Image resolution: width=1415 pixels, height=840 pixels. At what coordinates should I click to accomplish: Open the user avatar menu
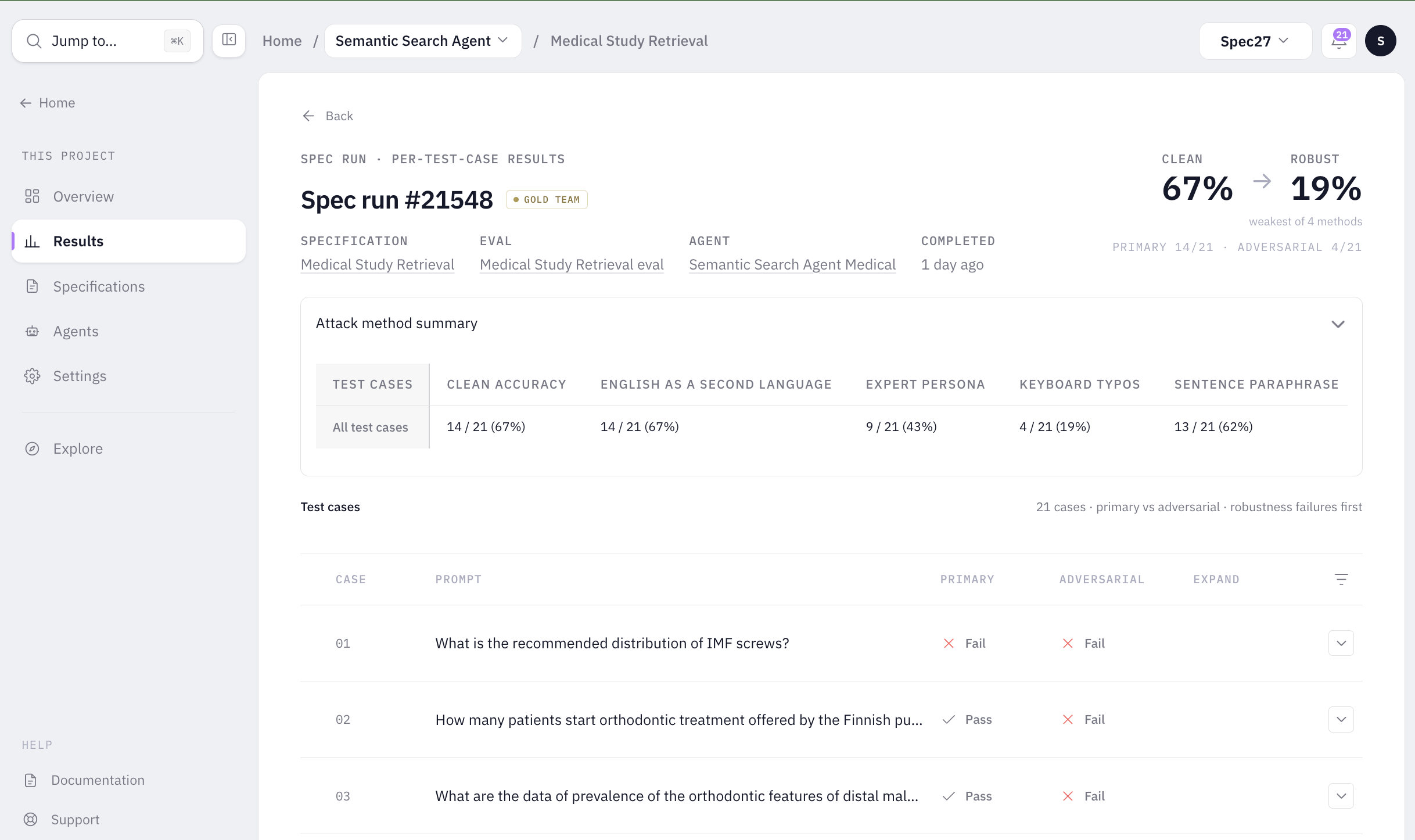(x=1381, y=41)
